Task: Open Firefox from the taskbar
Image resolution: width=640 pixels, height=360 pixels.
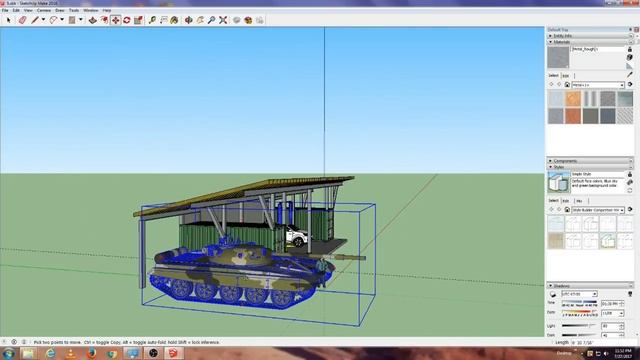Action: 91,353
